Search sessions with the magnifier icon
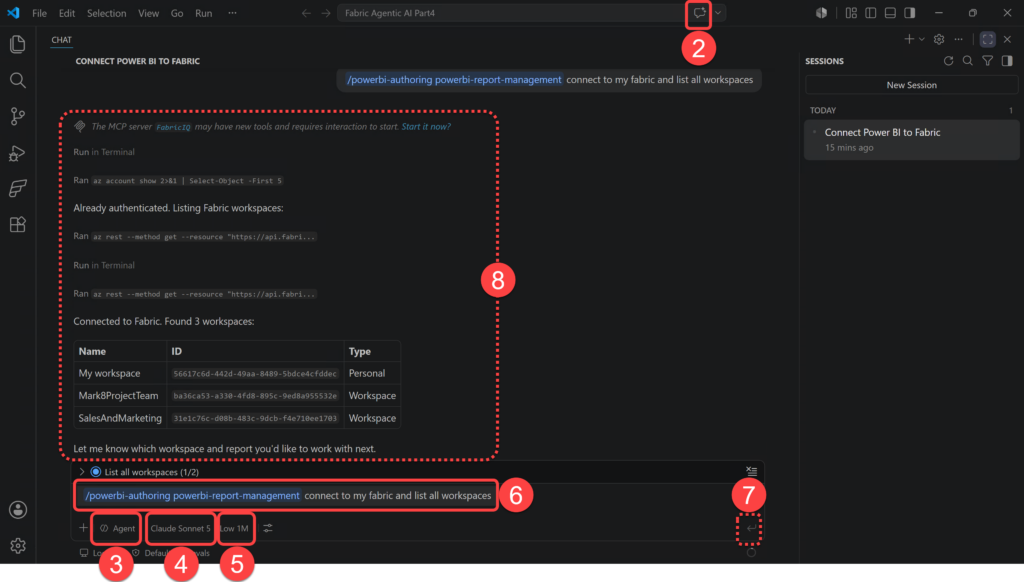1024x582 pixels. click(x=968, y=61)
